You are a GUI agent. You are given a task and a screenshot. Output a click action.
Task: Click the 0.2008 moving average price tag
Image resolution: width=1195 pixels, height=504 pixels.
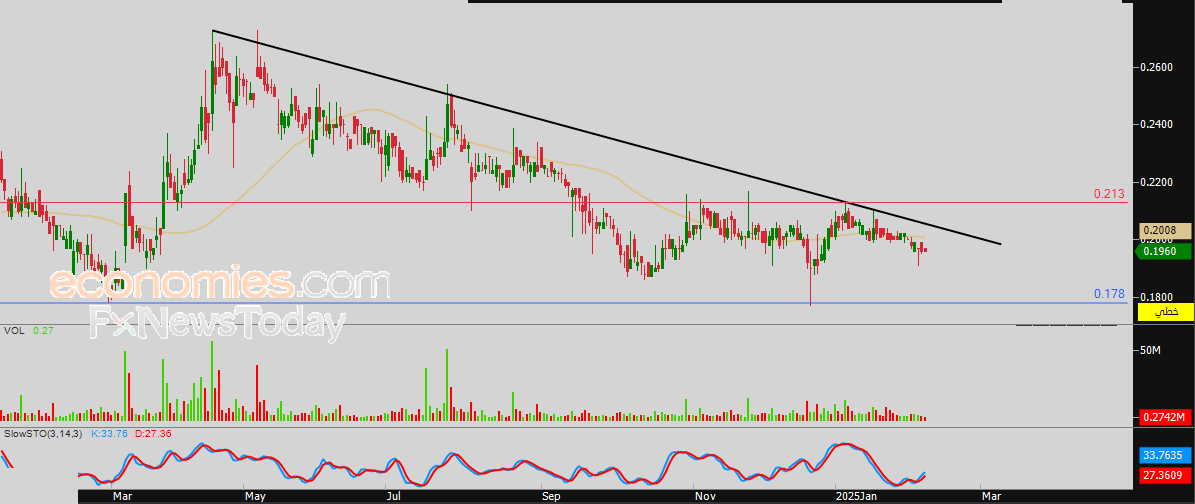coord(1164,230)
